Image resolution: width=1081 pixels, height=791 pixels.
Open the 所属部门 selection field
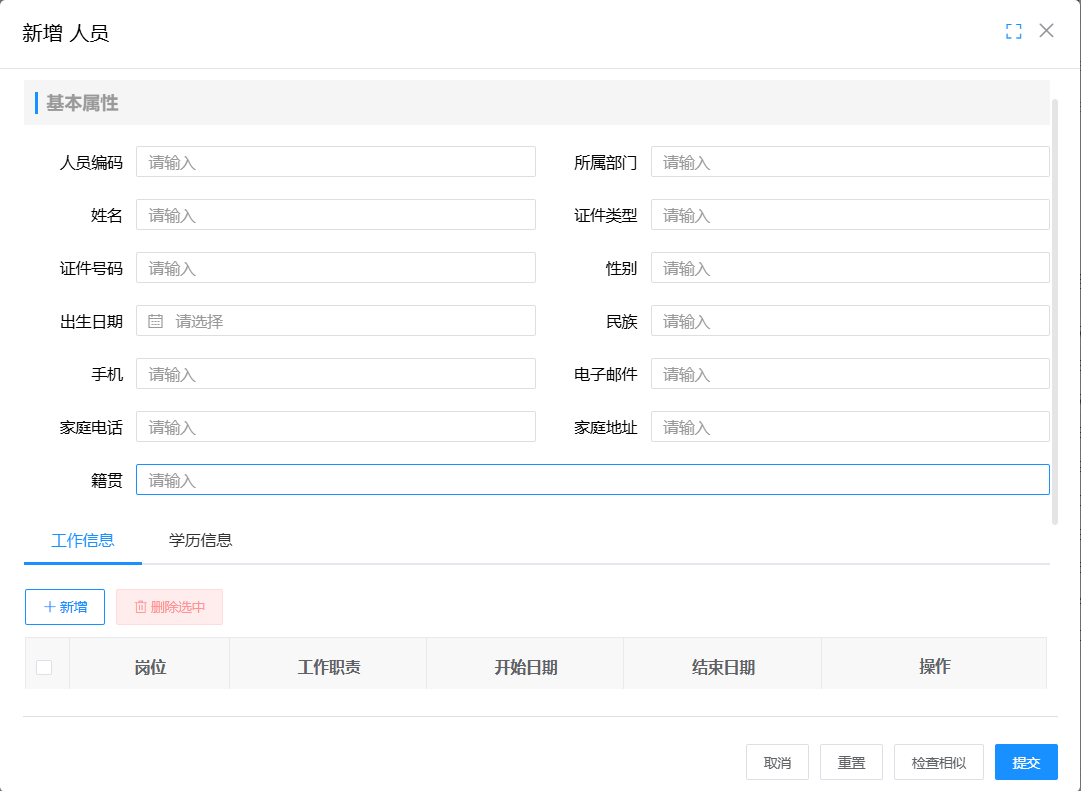[850, 162]
